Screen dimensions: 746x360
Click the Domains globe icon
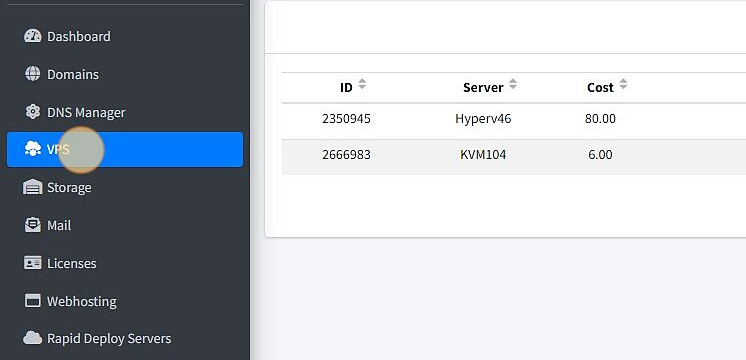click(32, 74)
